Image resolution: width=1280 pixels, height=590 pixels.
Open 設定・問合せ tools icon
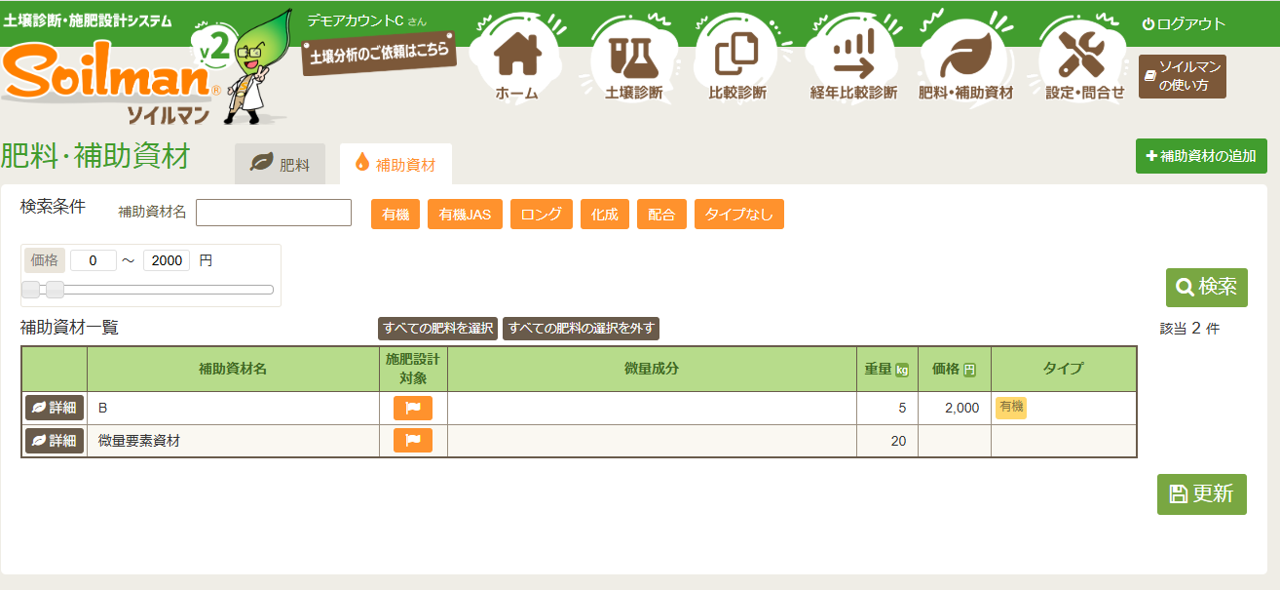[1084, 60]
